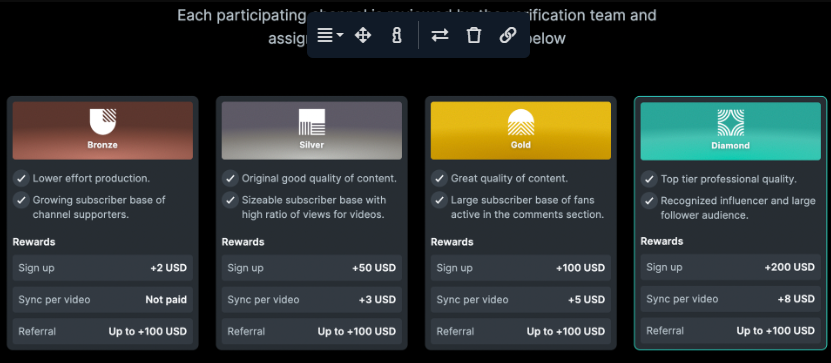Click the Gold card Rewards heading
This screenshot has height=363, width=831.
(452, 242)
